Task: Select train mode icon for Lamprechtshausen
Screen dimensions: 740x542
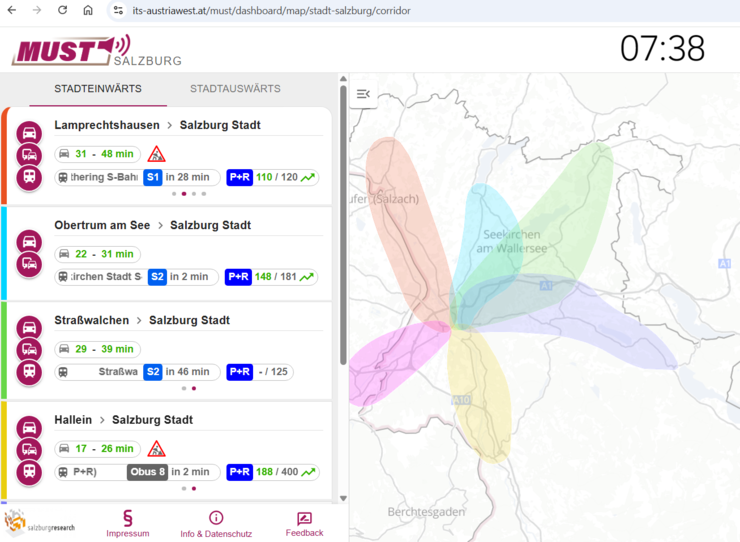Action: click(x=29, y=177)
